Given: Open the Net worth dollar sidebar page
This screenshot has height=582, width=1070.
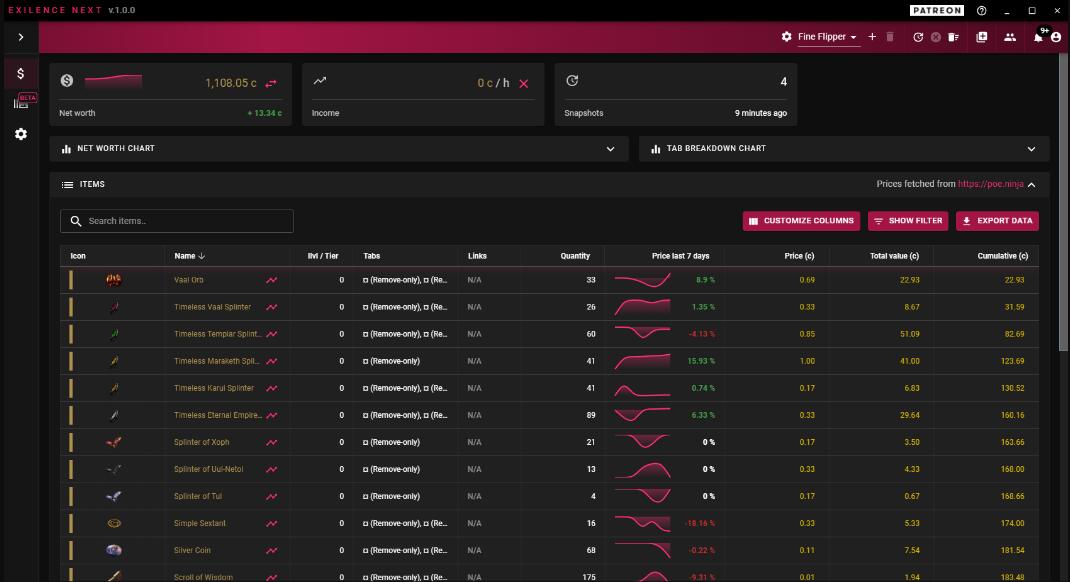Looking at the screenshot, I should (x=20, y=74).
